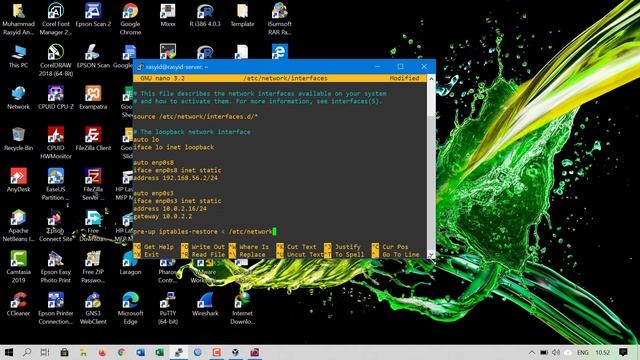Open the Laragon desktop shortcut
640x360 pixels.
tap(130, 264)
